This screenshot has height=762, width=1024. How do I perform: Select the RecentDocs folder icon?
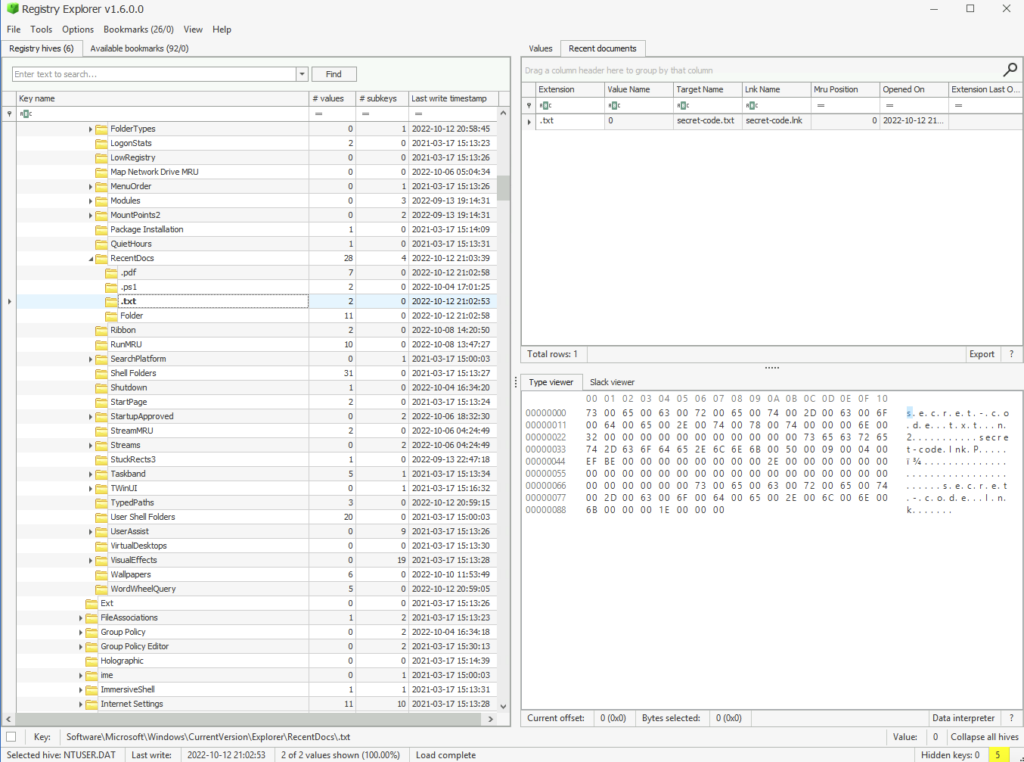click(101, 258)
